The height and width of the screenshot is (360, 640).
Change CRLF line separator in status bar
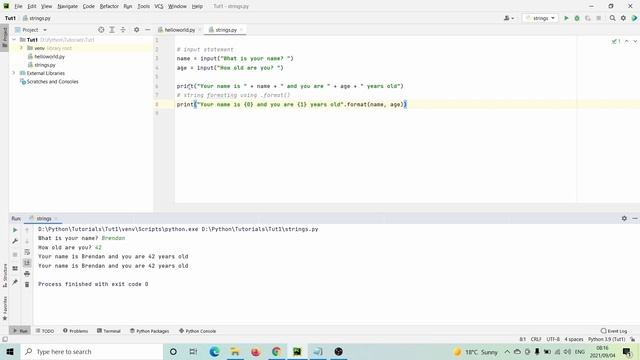536,339
